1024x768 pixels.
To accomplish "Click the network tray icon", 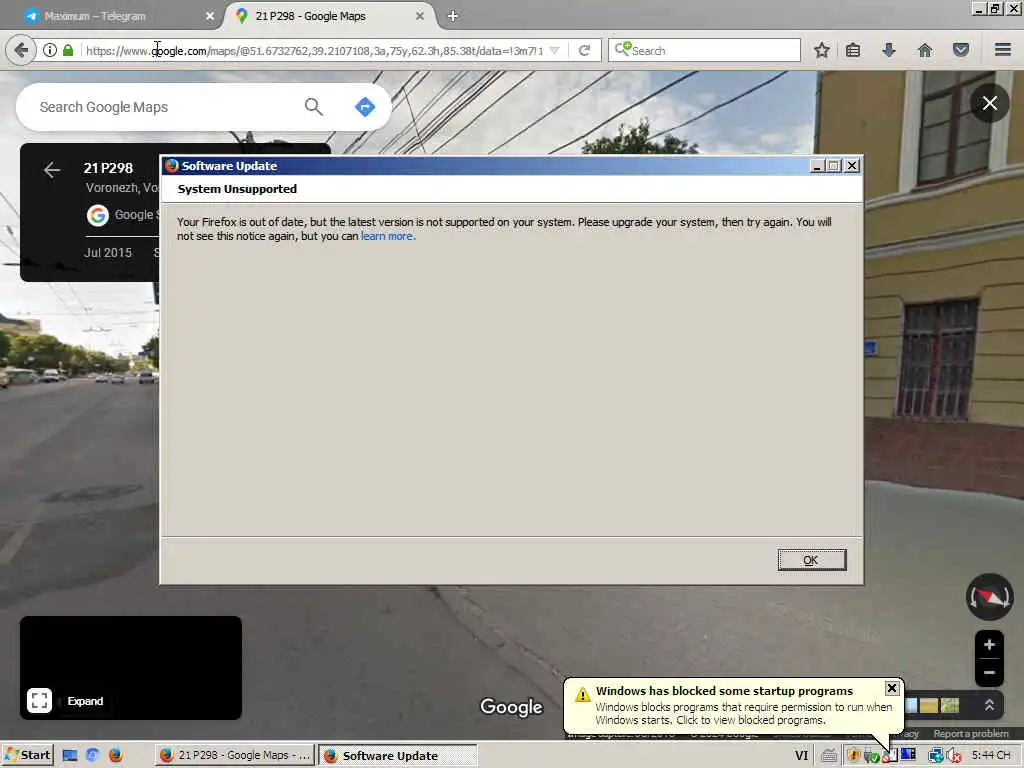I will click(936, 756).
